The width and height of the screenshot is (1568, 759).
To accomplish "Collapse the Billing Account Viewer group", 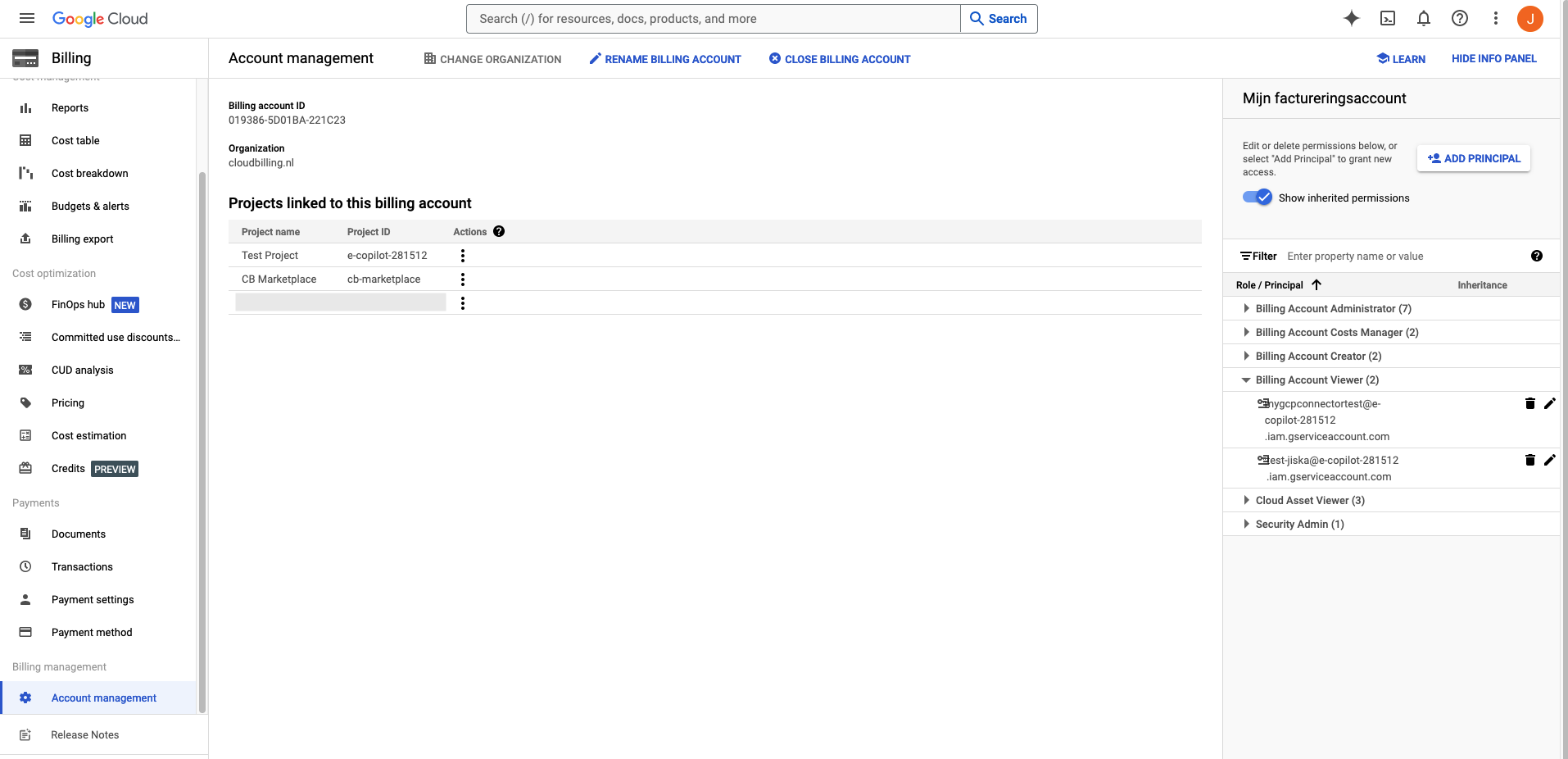I will pos(1246,379).
